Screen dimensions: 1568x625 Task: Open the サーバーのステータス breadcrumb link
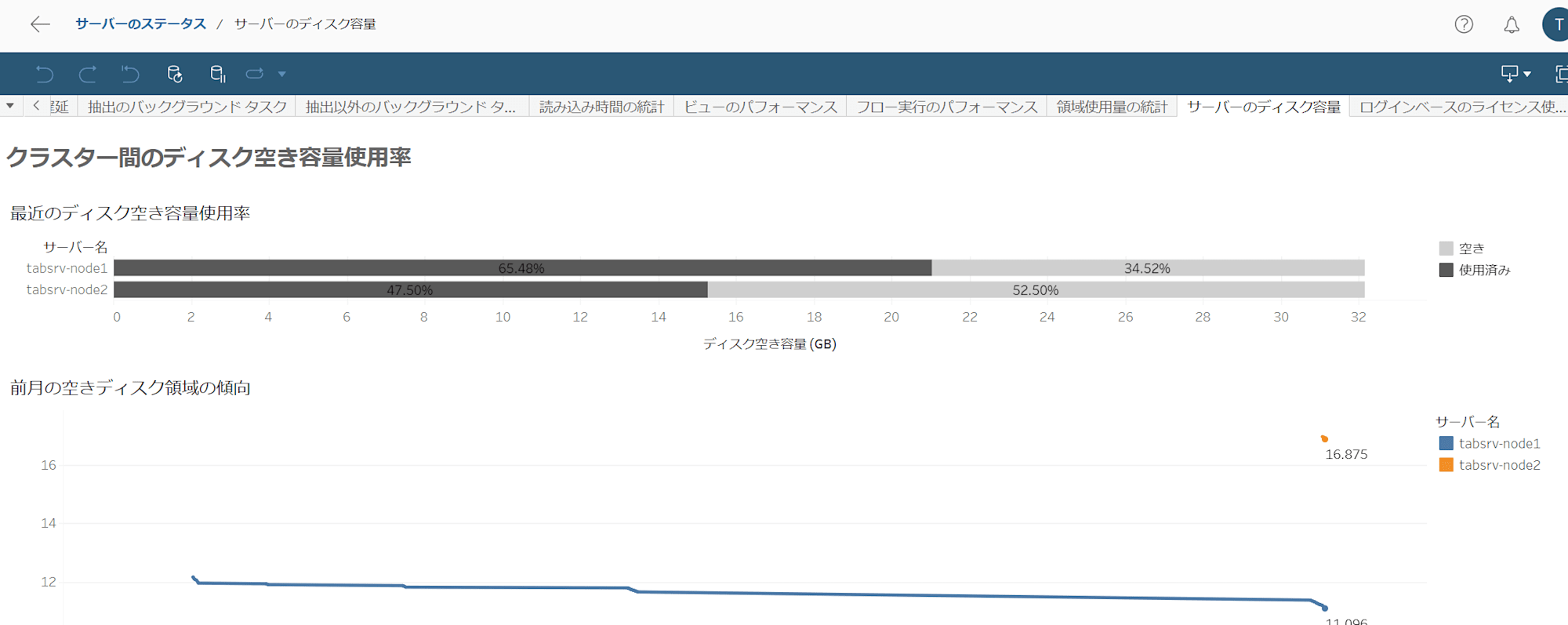pos(140,24)
